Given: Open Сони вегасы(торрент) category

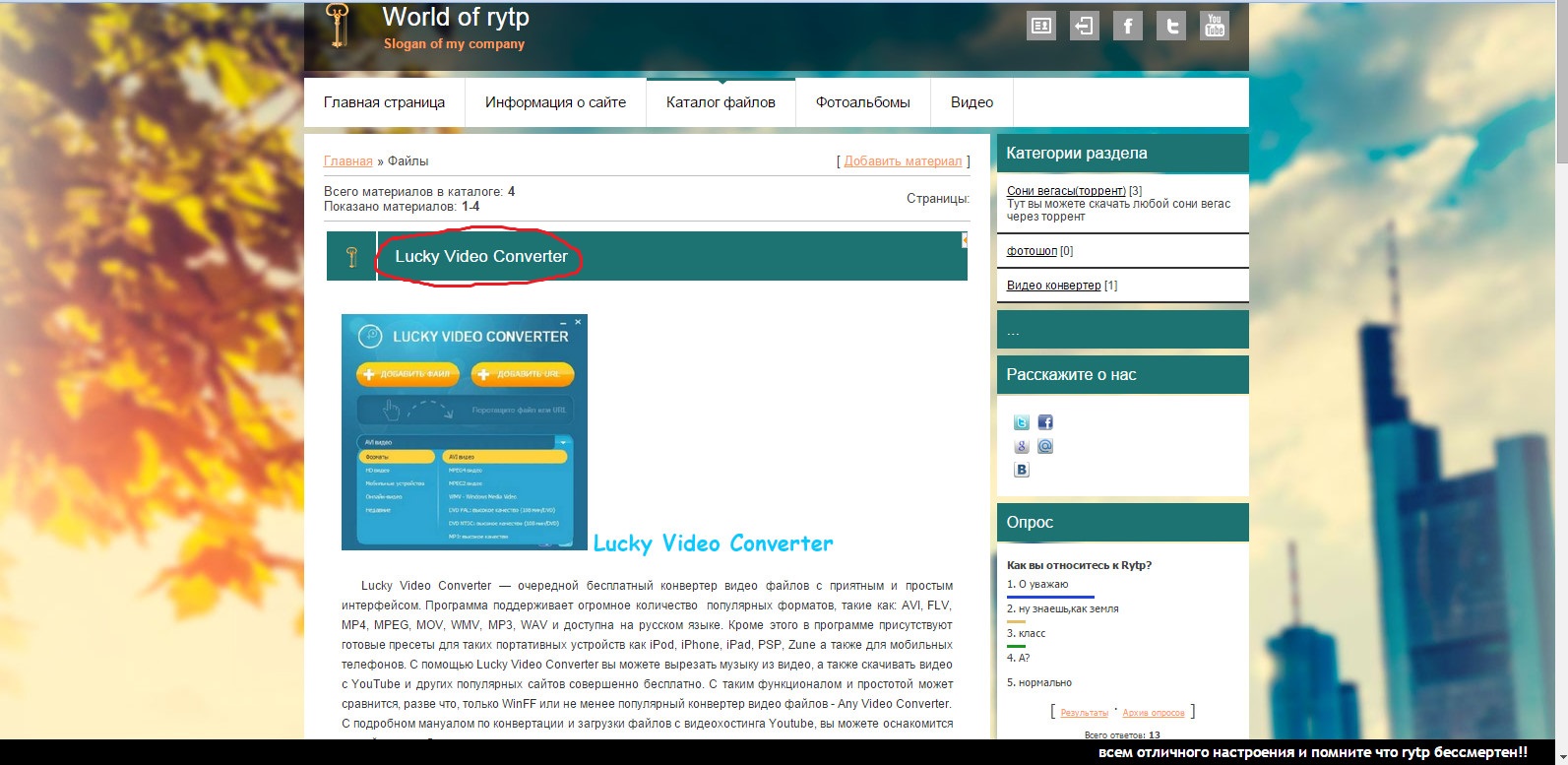Looking at the screenshot, I should [1066, 191].
